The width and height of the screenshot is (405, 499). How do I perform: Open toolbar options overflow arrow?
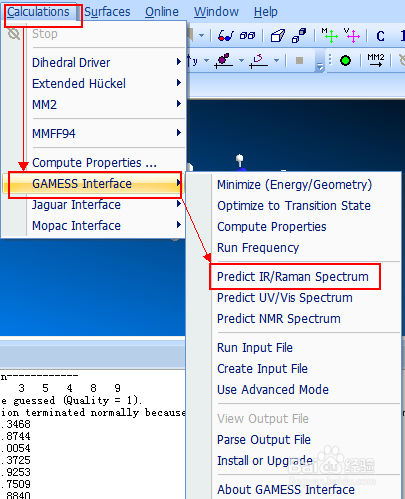[x=320, y=67]
